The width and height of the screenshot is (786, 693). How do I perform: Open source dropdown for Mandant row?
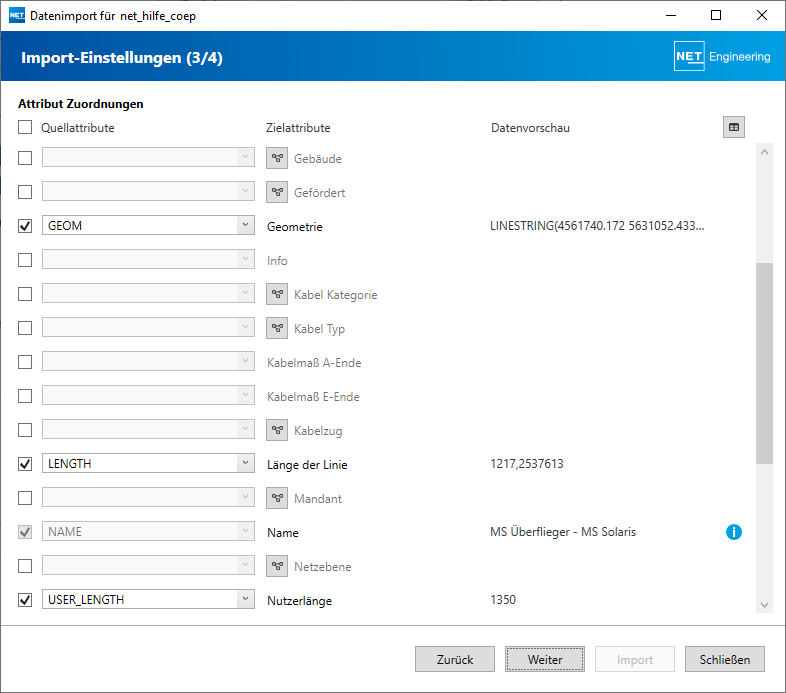click(148, 497)
